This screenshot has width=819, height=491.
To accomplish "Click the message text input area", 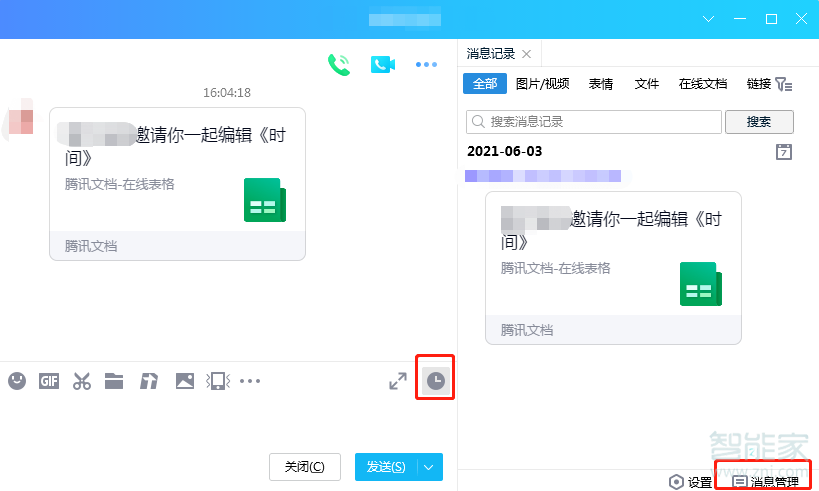I will pyautogui.click(x=228, y=422).
